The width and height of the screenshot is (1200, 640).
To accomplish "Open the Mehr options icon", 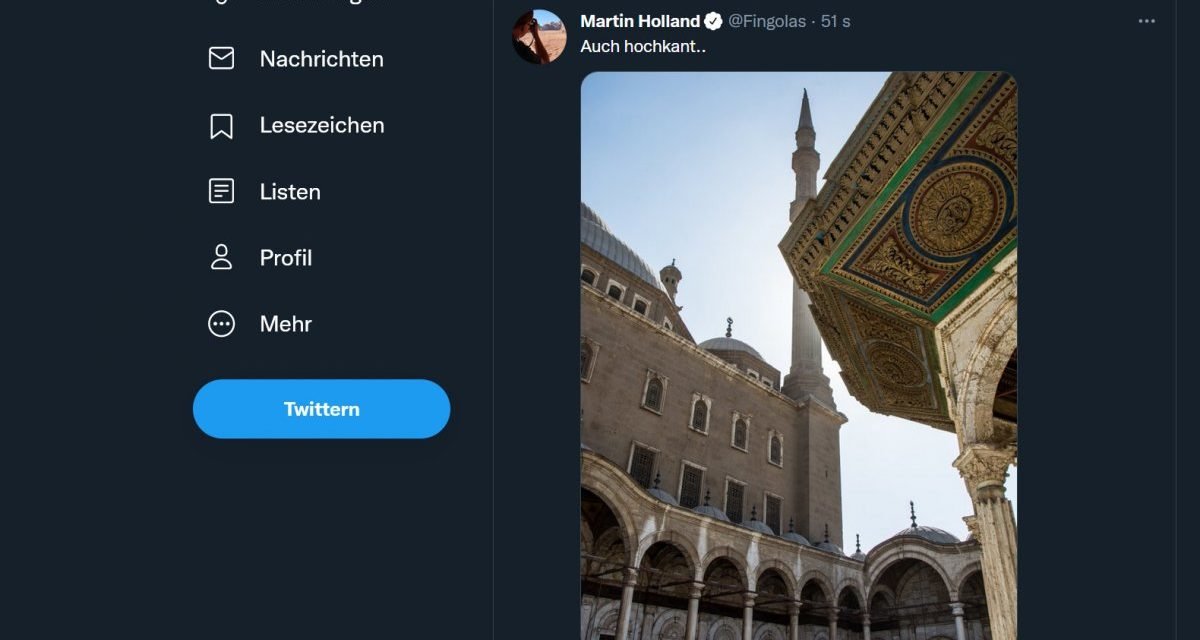I will [x=220, y=323].
